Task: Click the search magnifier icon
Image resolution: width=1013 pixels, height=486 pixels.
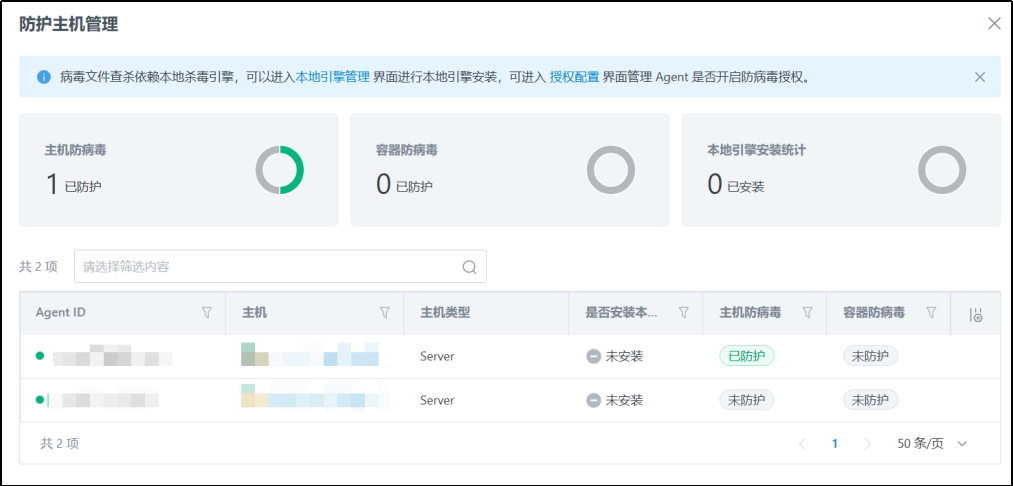Action: [x=469, y=267]
